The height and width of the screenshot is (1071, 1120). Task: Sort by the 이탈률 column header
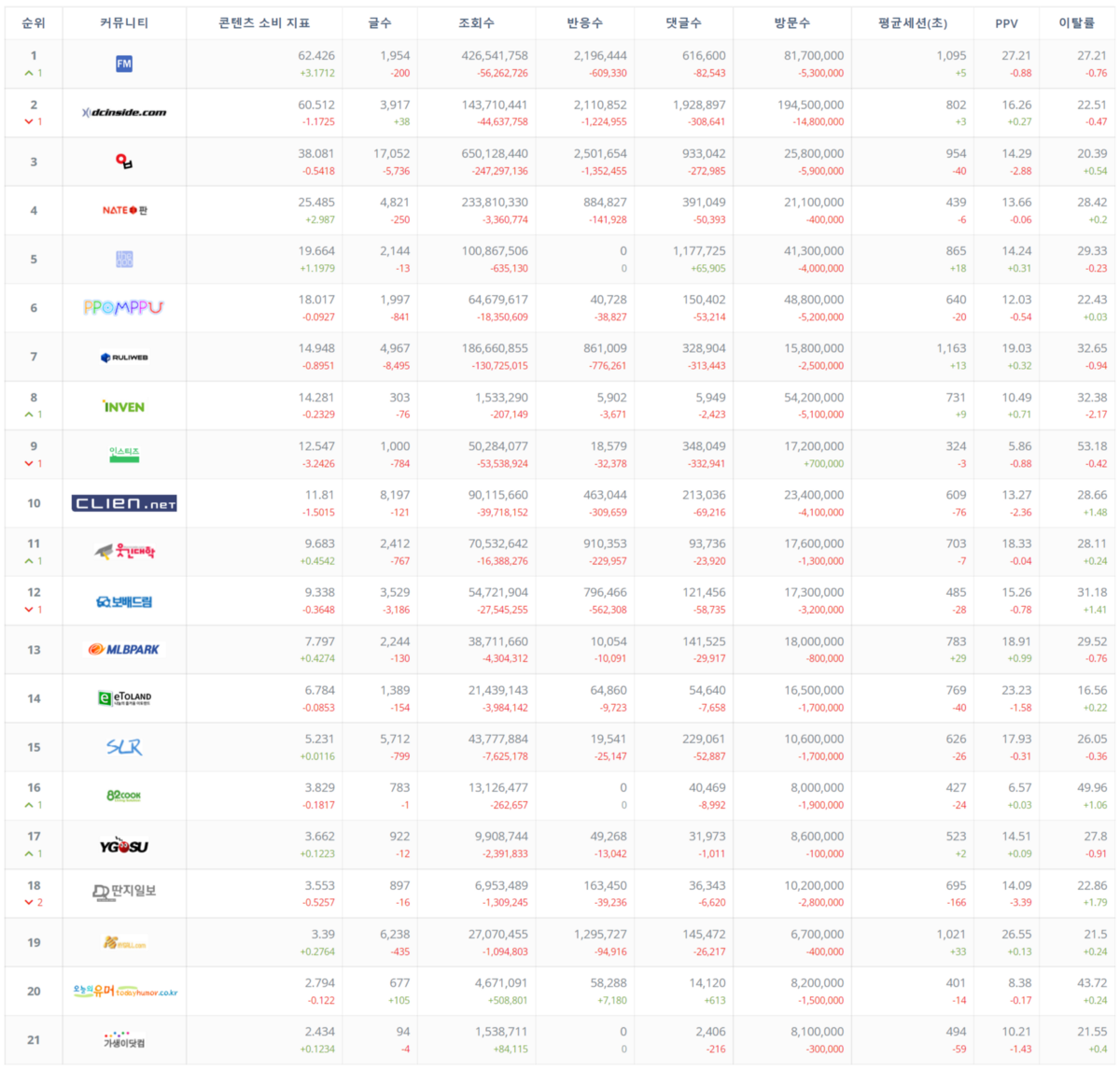click(x=1076, y=22)
